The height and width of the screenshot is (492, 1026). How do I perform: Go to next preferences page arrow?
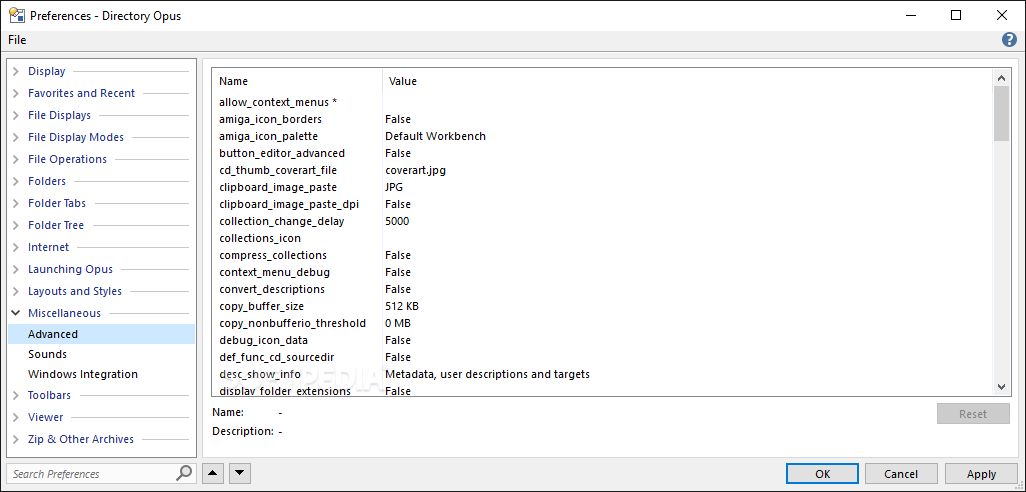pyautogui.click(x=239, y=472)
